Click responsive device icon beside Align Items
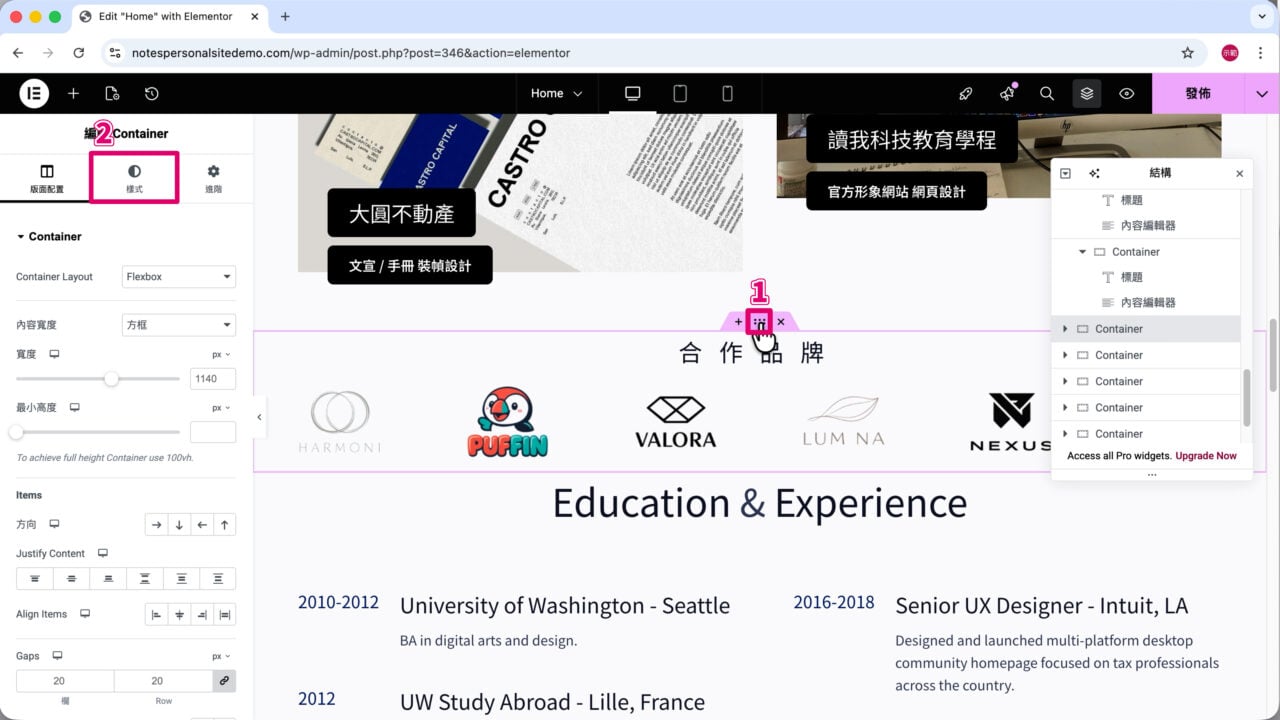Screen dimensions: 1280x720 click(84, 614)
